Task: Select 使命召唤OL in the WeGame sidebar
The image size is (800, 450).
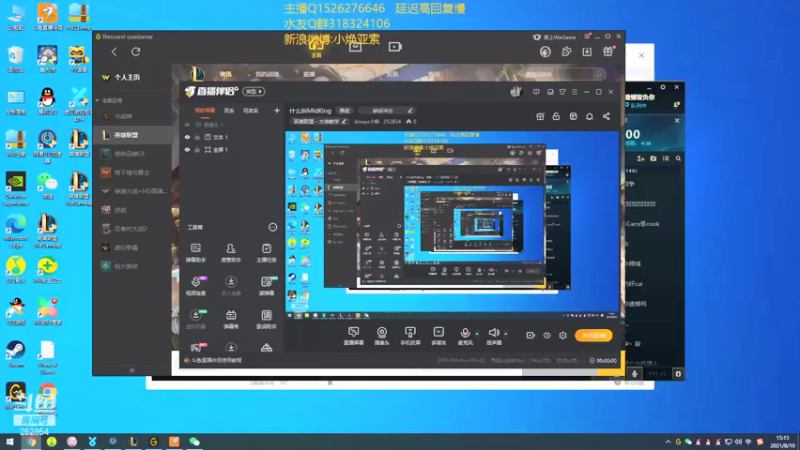Action: pos(133,154)
